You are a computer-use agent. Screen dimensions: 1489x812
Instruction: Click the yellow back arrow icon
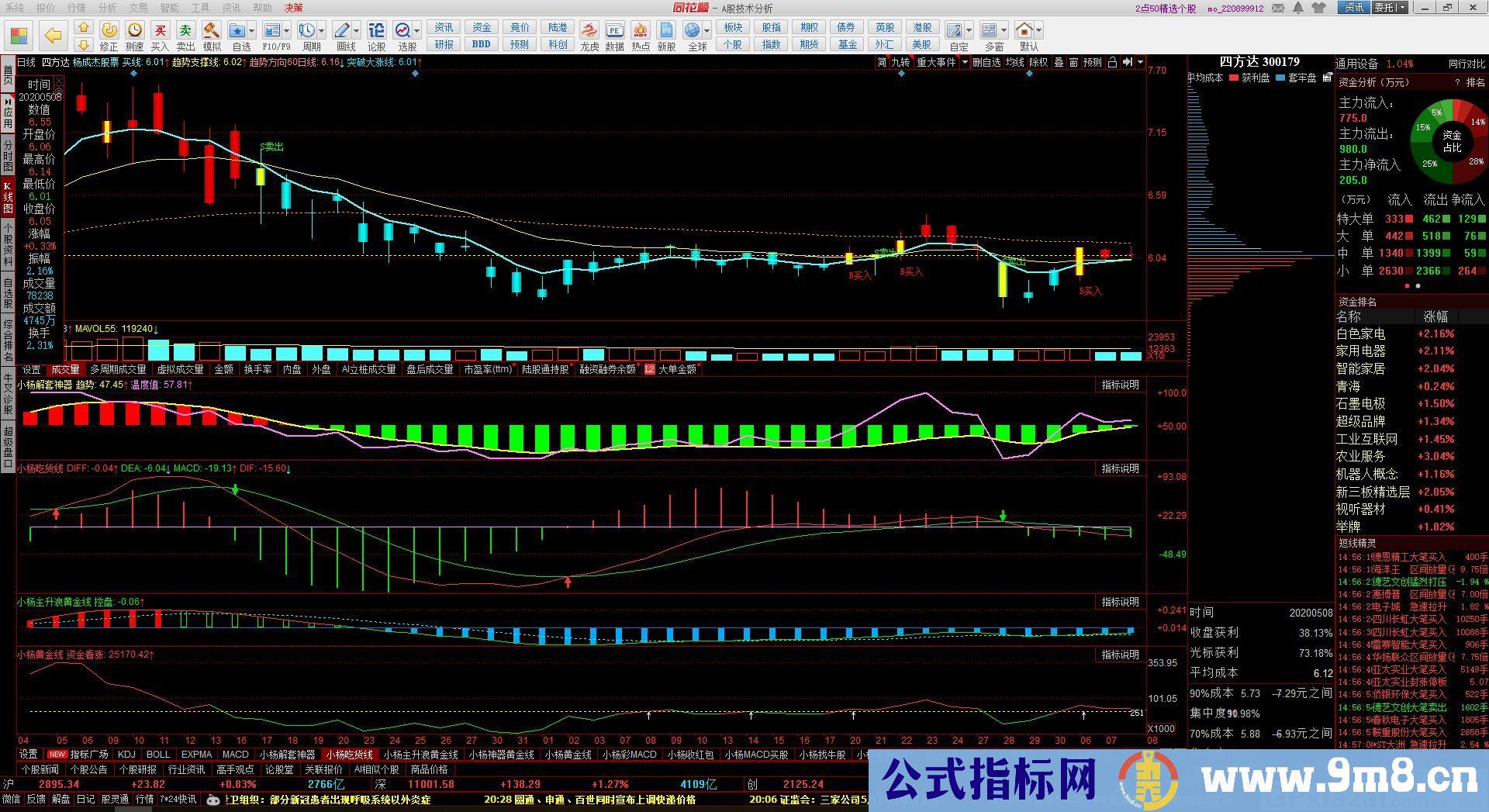click(53, 36)
